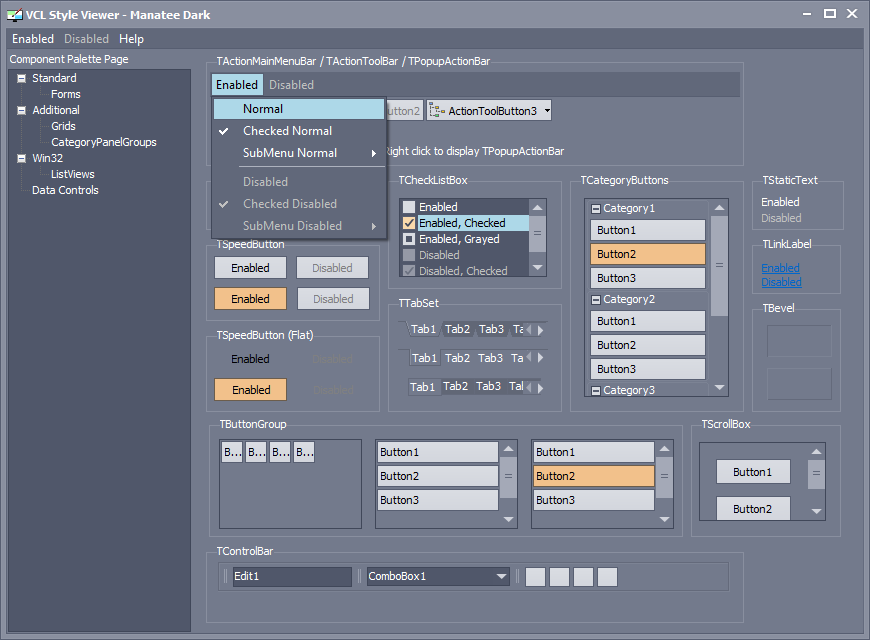Viewport: 870px width, 640px height.
Task: Click the ActionToolButton3 tree icon
Action: 437,111
